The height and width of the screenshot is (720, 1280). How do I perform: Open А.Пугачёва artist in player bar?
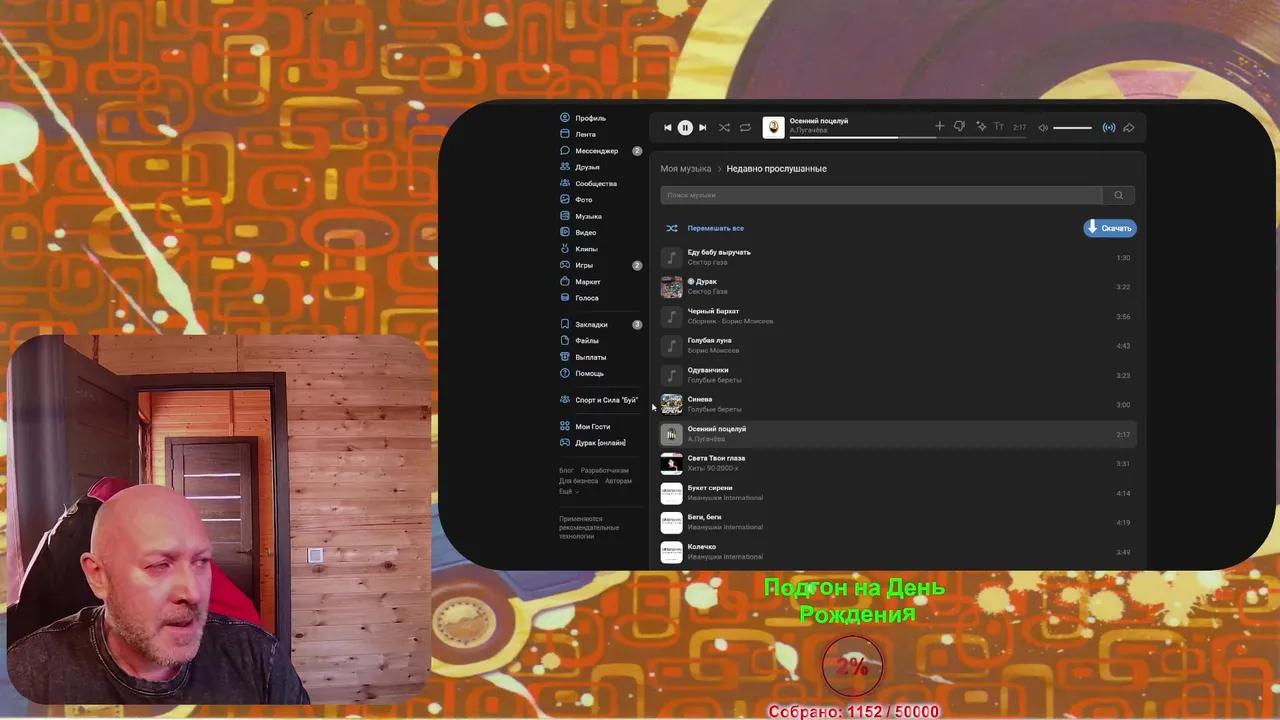tap(806, 131)
